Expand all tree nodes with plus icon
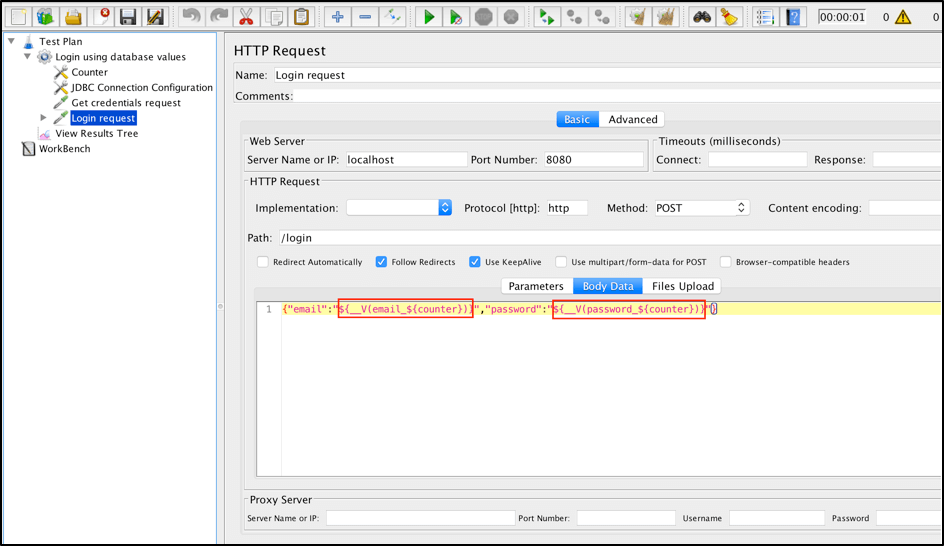Viewport: 944px width, 546px height. point(337,16)
